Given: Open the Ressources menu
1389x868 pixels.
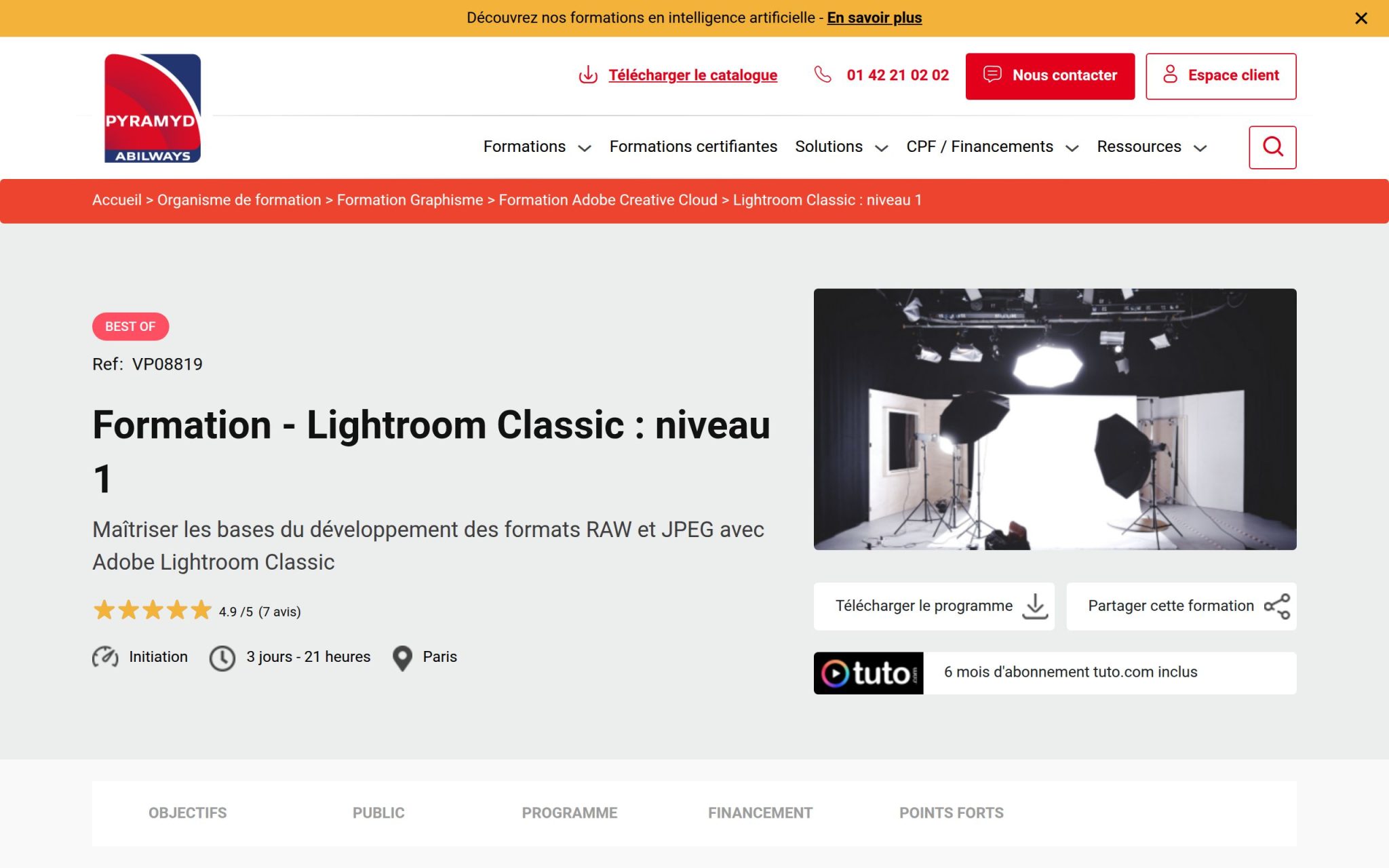Looking at the screenshot, I should (x=1139, y=146).
